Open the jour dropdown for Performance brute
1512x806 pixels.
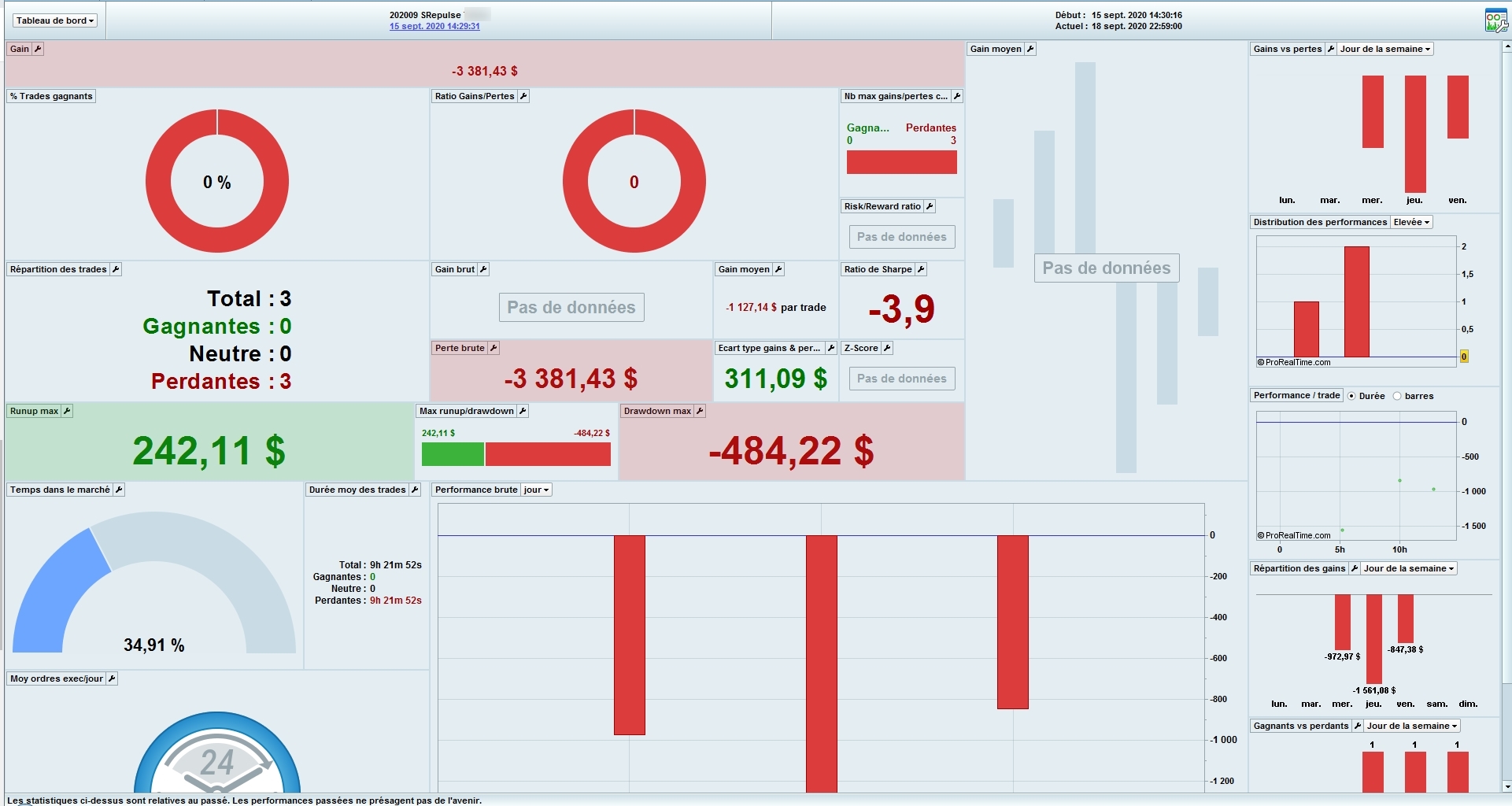point(536,490)
